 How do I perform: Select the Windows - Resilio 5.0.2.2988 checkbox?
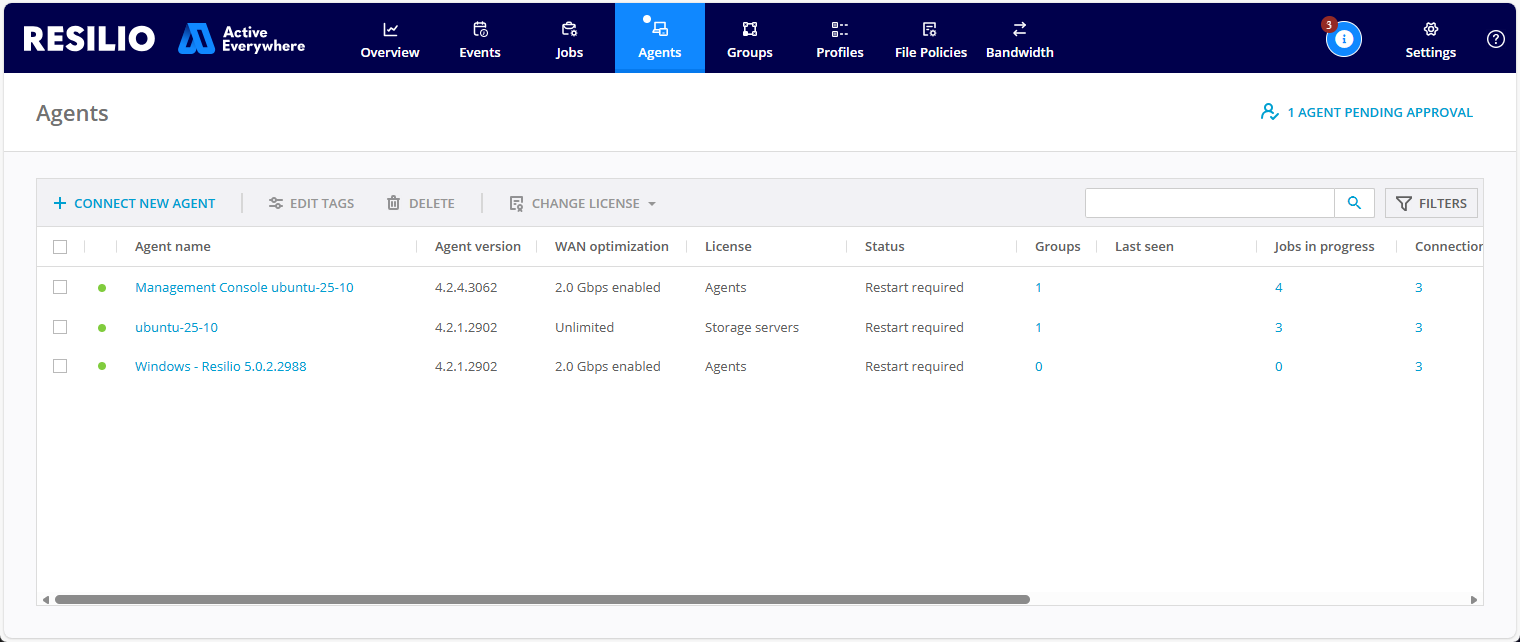(60, 366)
